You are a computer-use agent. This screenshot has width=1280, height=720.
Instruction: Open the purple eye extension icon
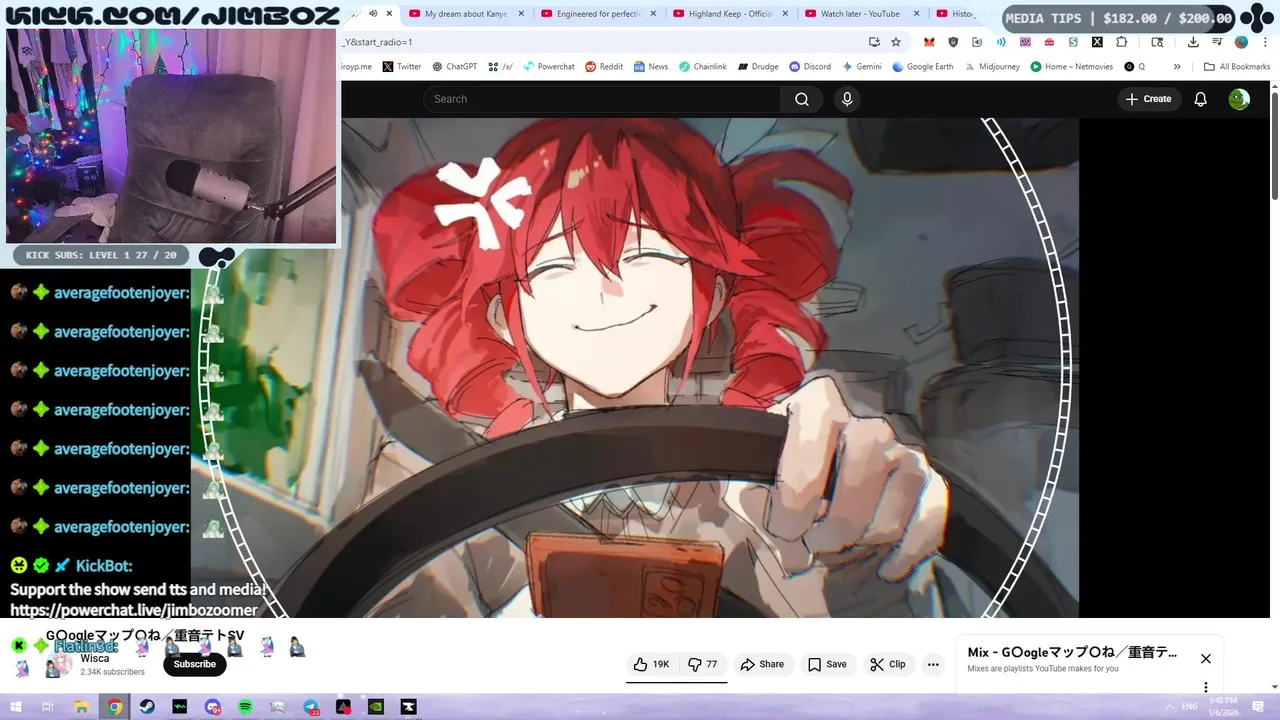[1025, 42]
